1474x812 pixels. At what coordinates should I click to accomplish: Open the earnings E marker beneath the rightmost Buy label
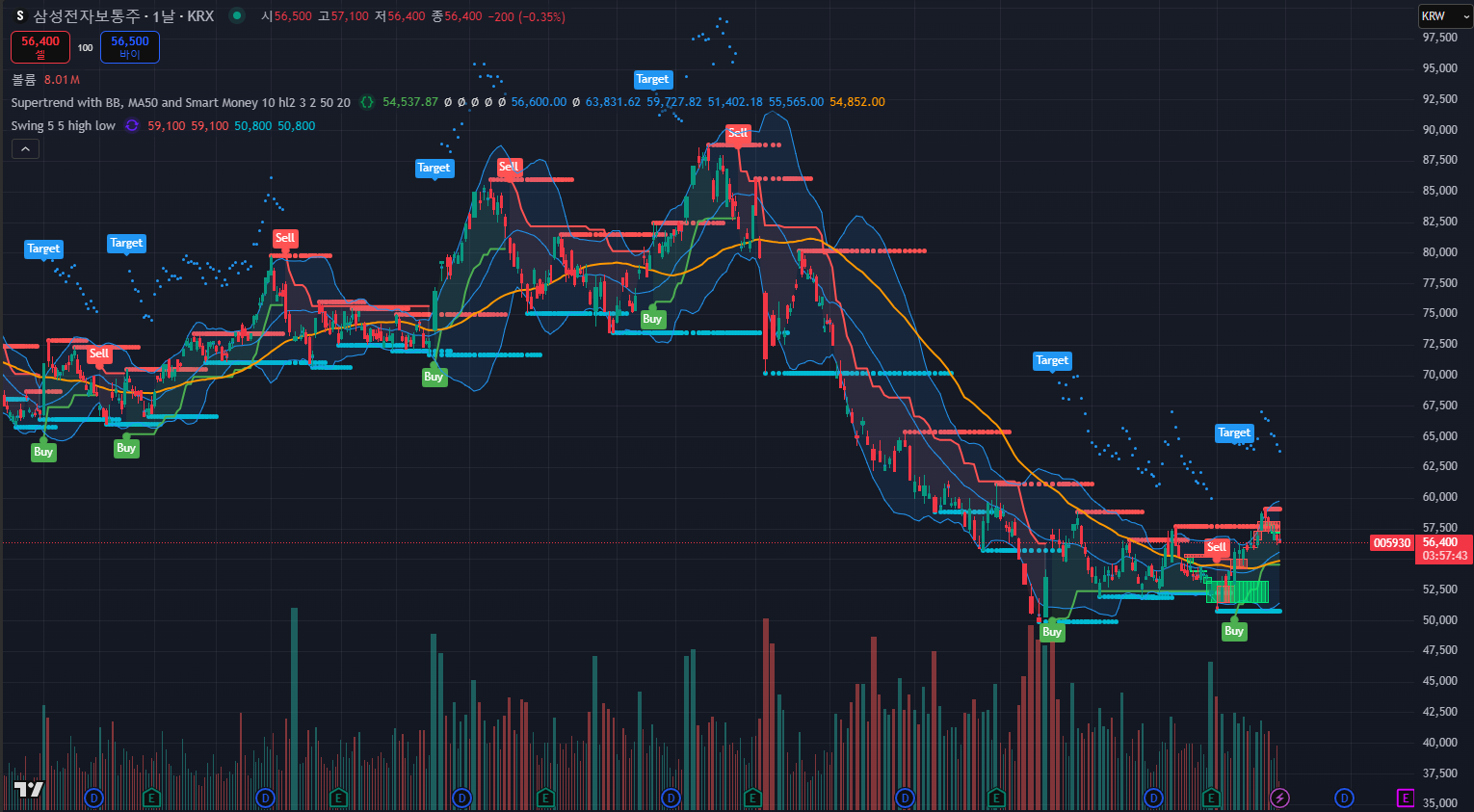tap(1211, 798)
